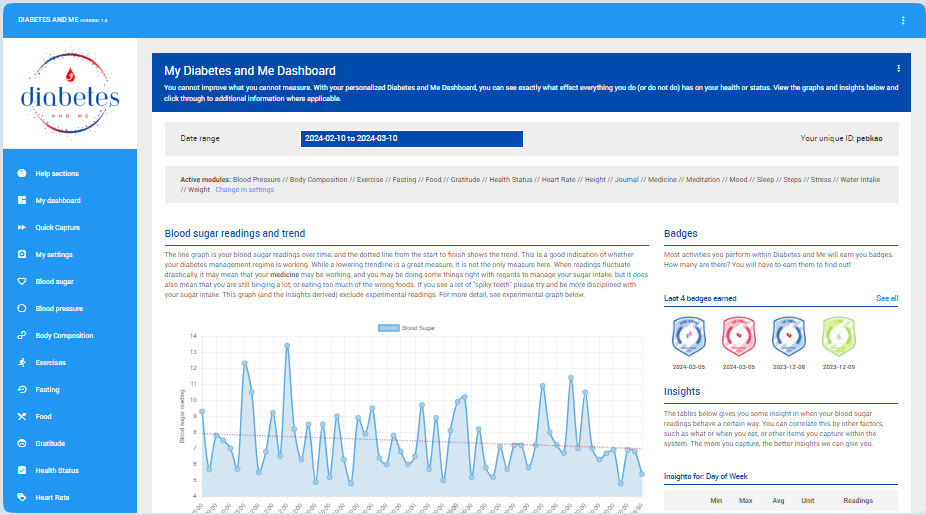Click the green badge dated 2023-12-09
The width and height of the screenshot is (926, 515).
[x=839, y=336]
